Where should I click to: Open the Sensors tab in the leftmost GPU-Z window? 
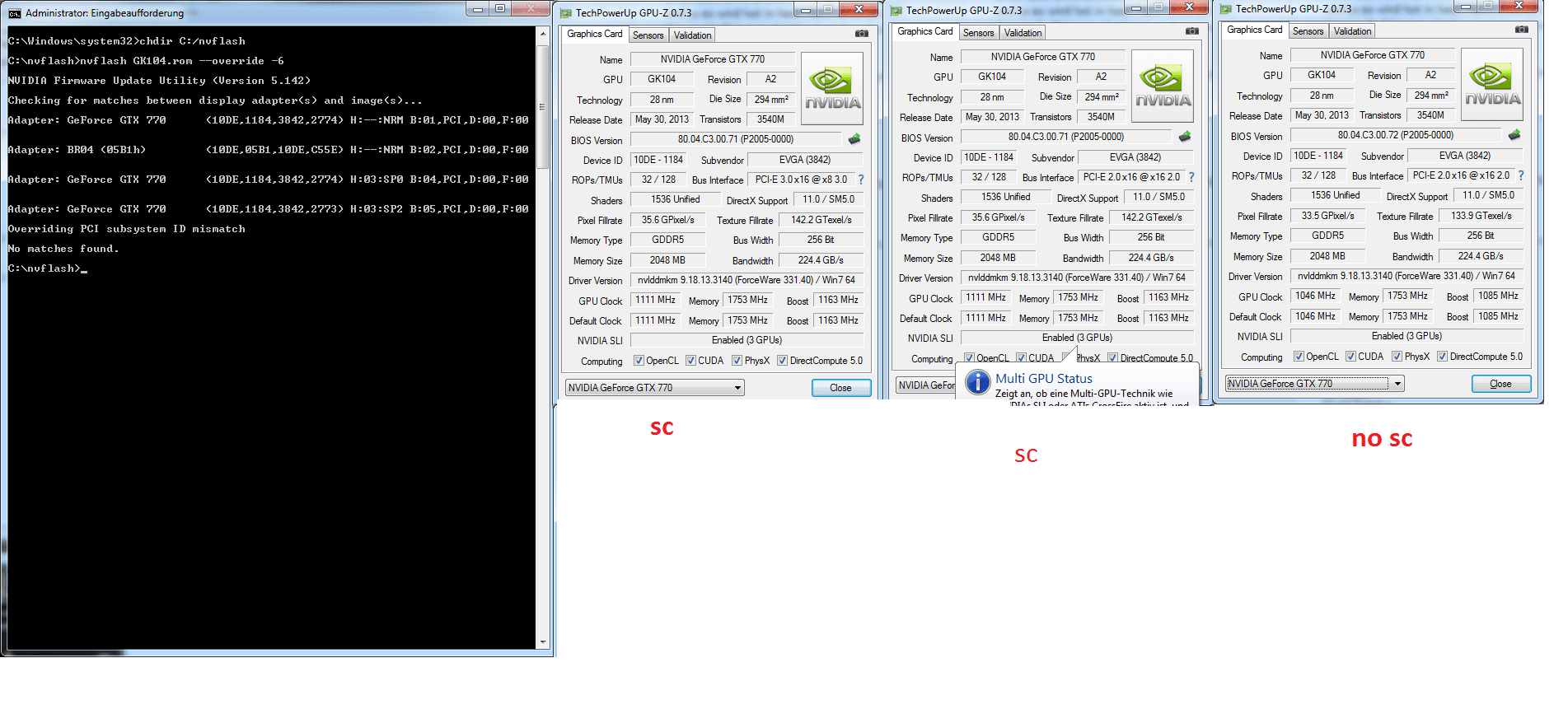tap(648, 35)
